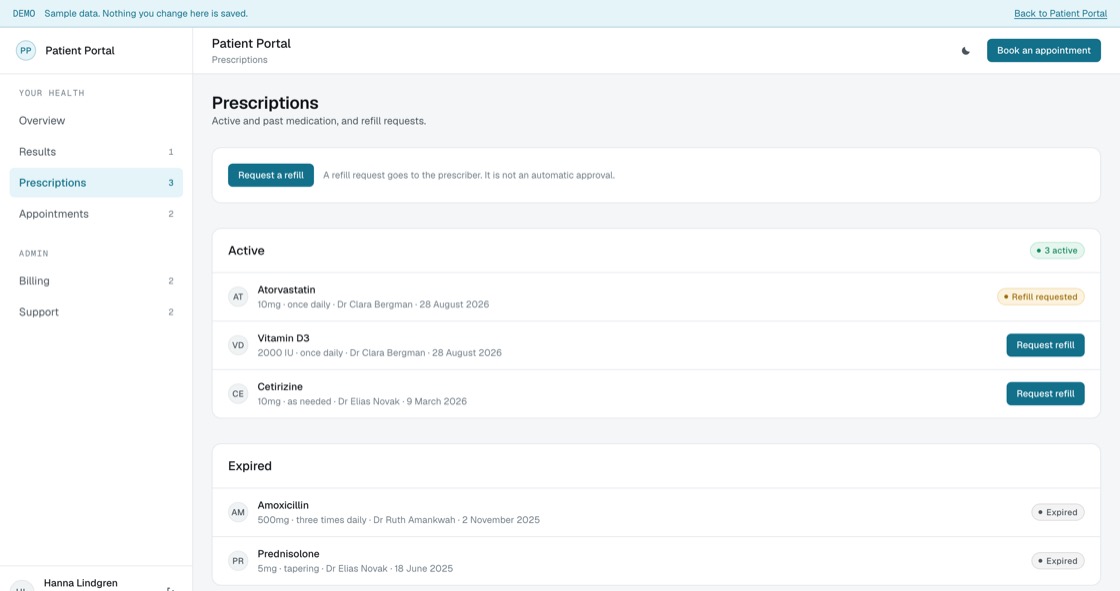Open Appointments from the sidebar
The width and height of the screenshot is (1120, 591).
tap(96, 214)
